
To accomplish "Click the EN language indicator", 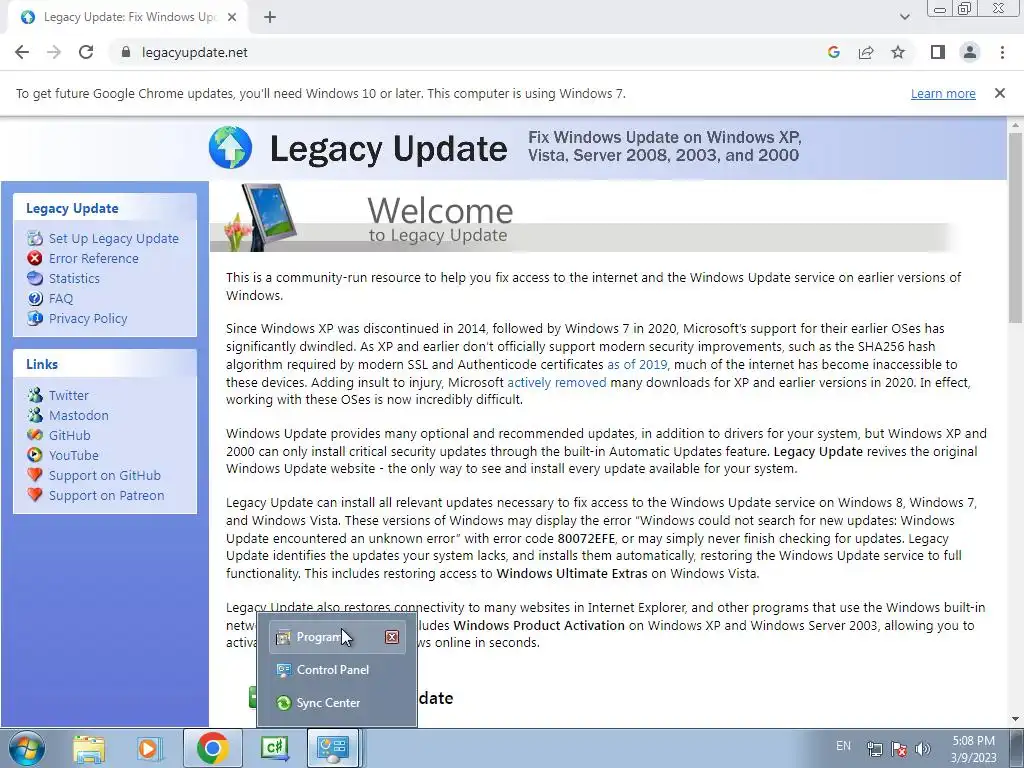I will coord(843,746).
